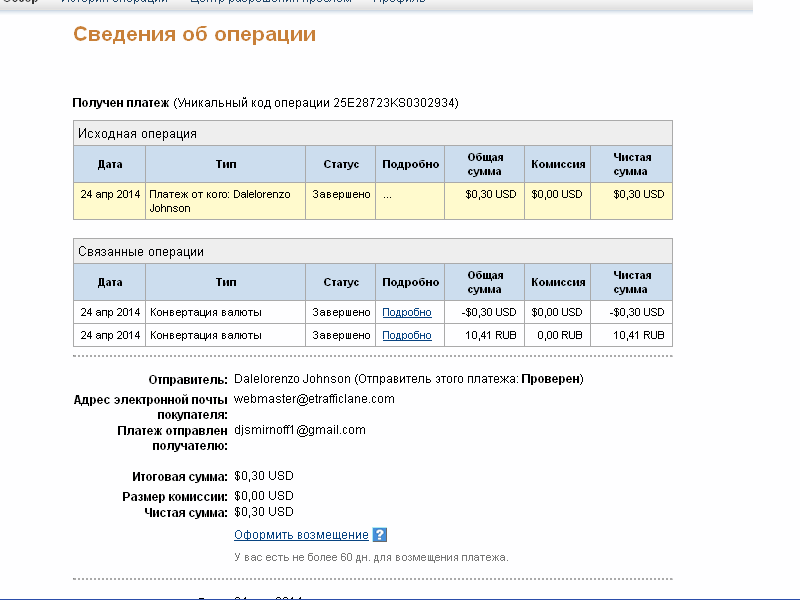Image resolution: width=800 pixels, height=600 pixels.
Task: Click 'Тип' header in Исходная операция table
Action: pos(226,164)
